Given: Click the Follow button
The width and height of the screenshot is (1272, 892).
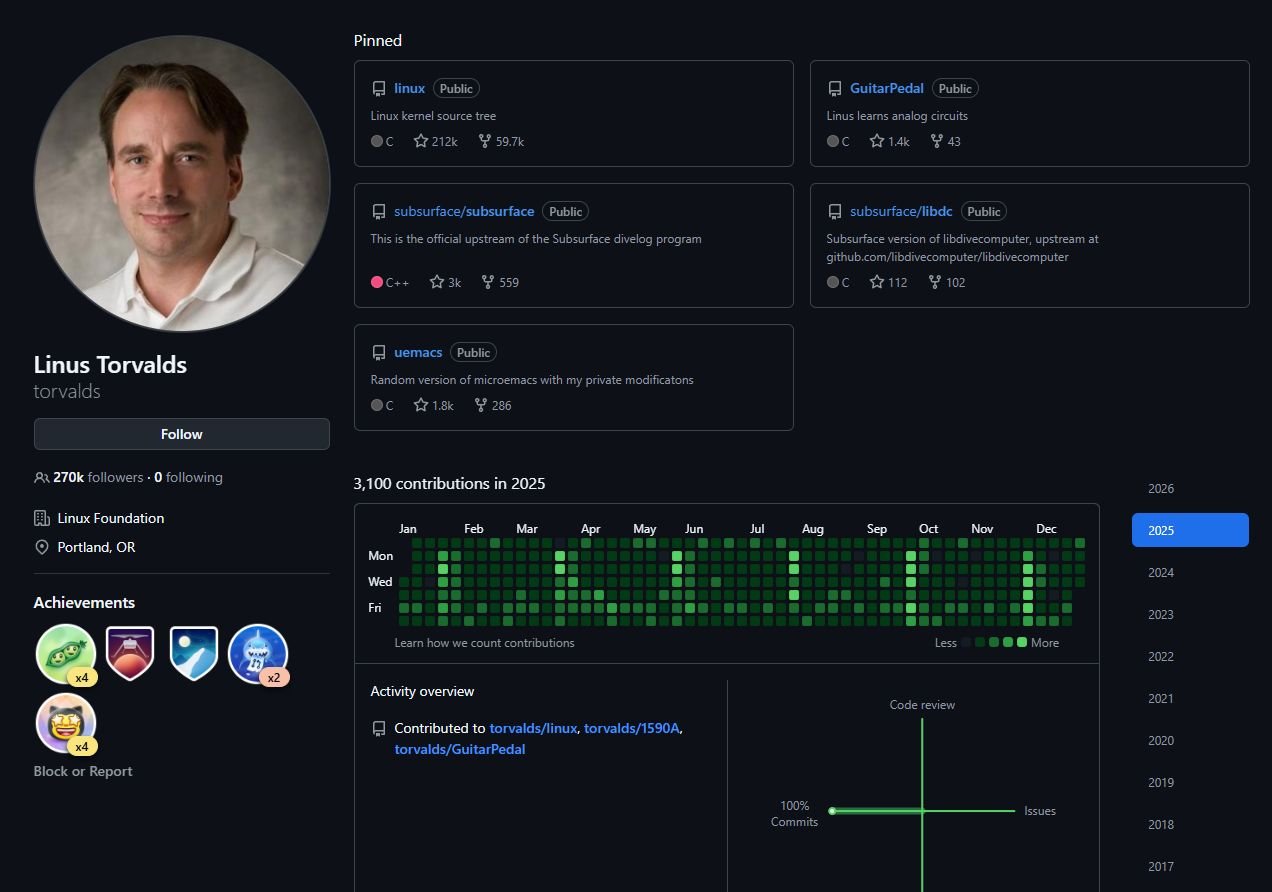Looking at the screenshot, I should (181, 434).
